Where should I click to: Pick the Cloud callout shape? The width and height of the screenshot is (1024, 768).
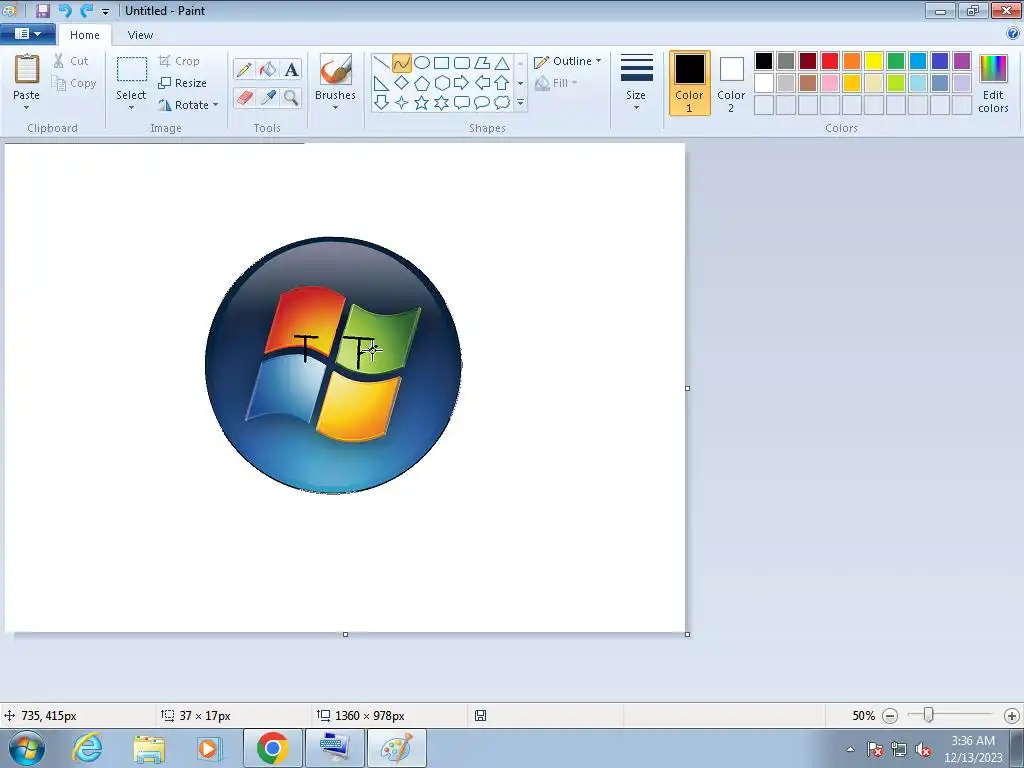pos(502,103)
